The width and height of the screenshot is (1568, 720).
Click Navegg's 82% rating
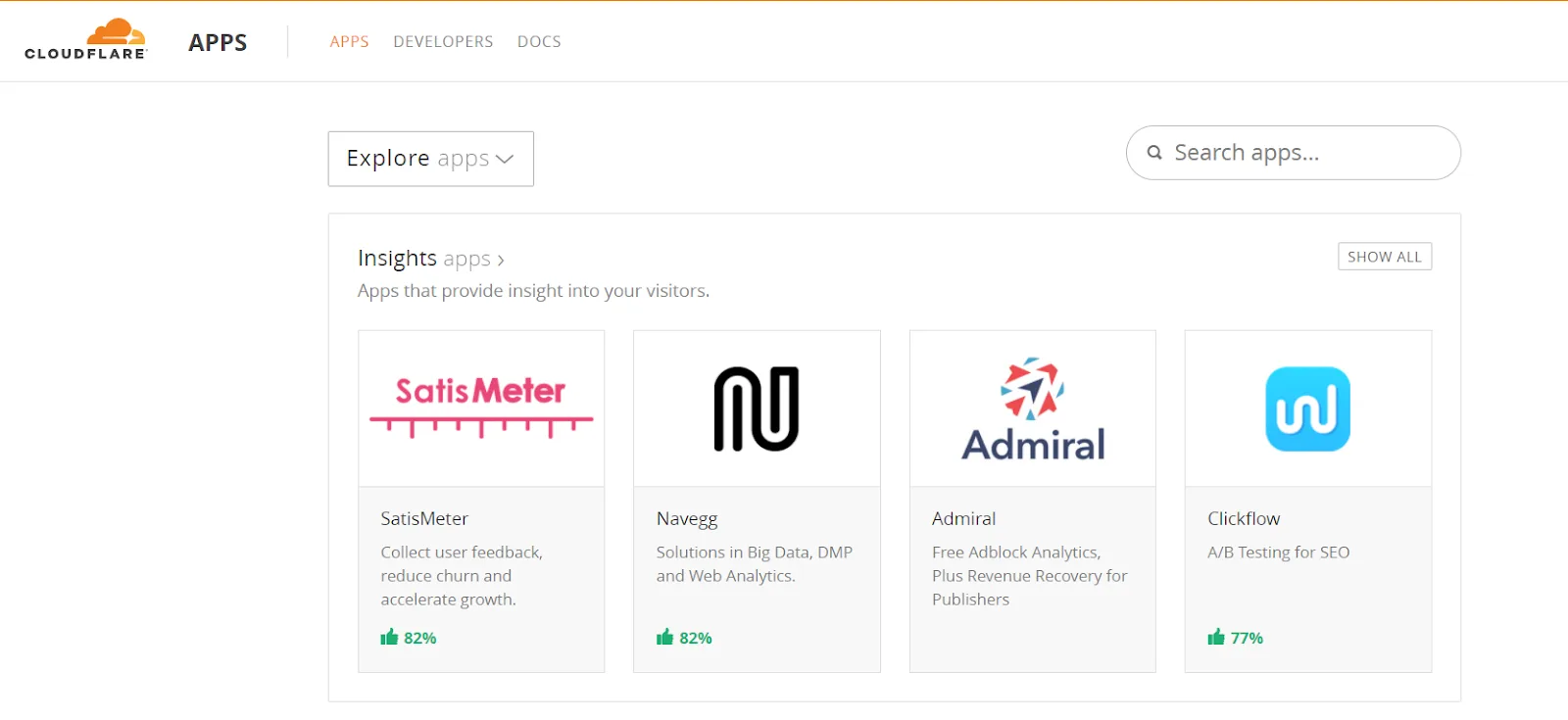696,638
